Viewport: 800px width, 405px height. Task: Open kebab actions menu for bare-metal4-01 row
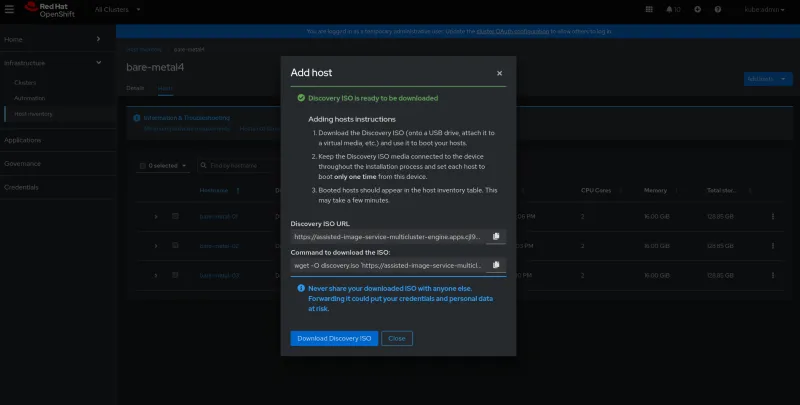click(x=772, y=216)
